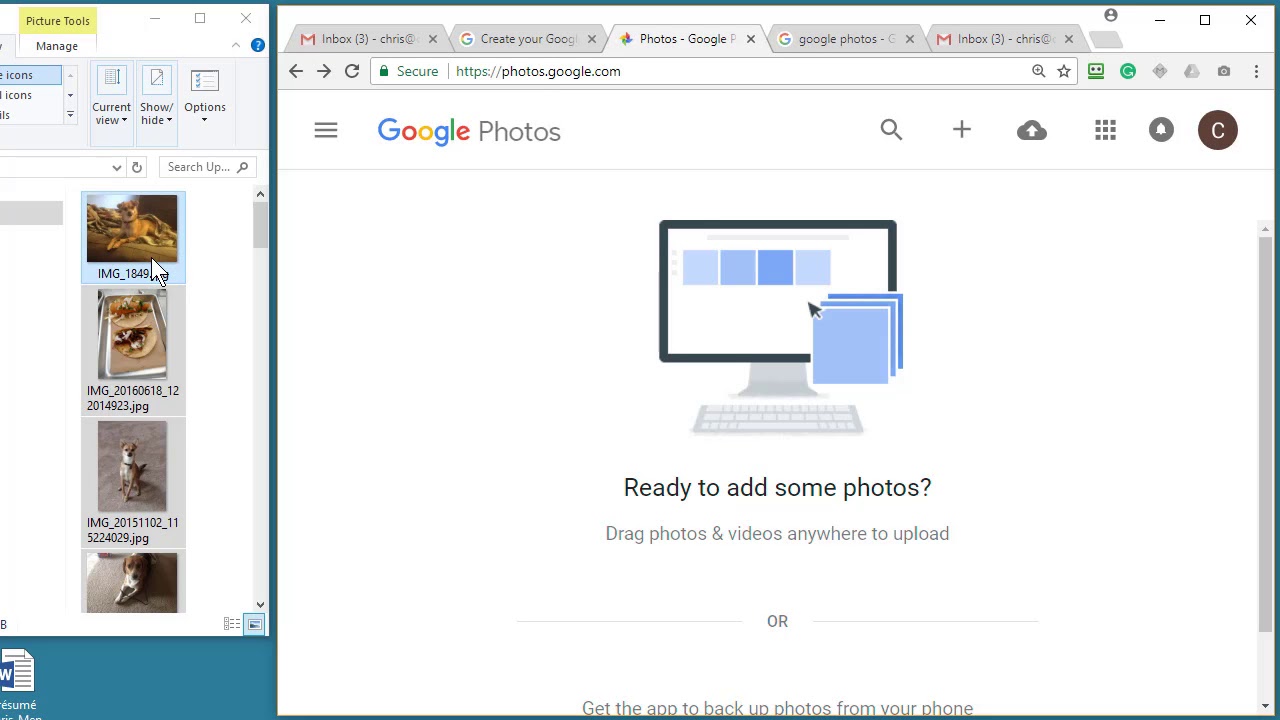This screenshot has height=720, width=1280.
Task: Open the Google Photos hamburger menu
Action: click(325, 130)
